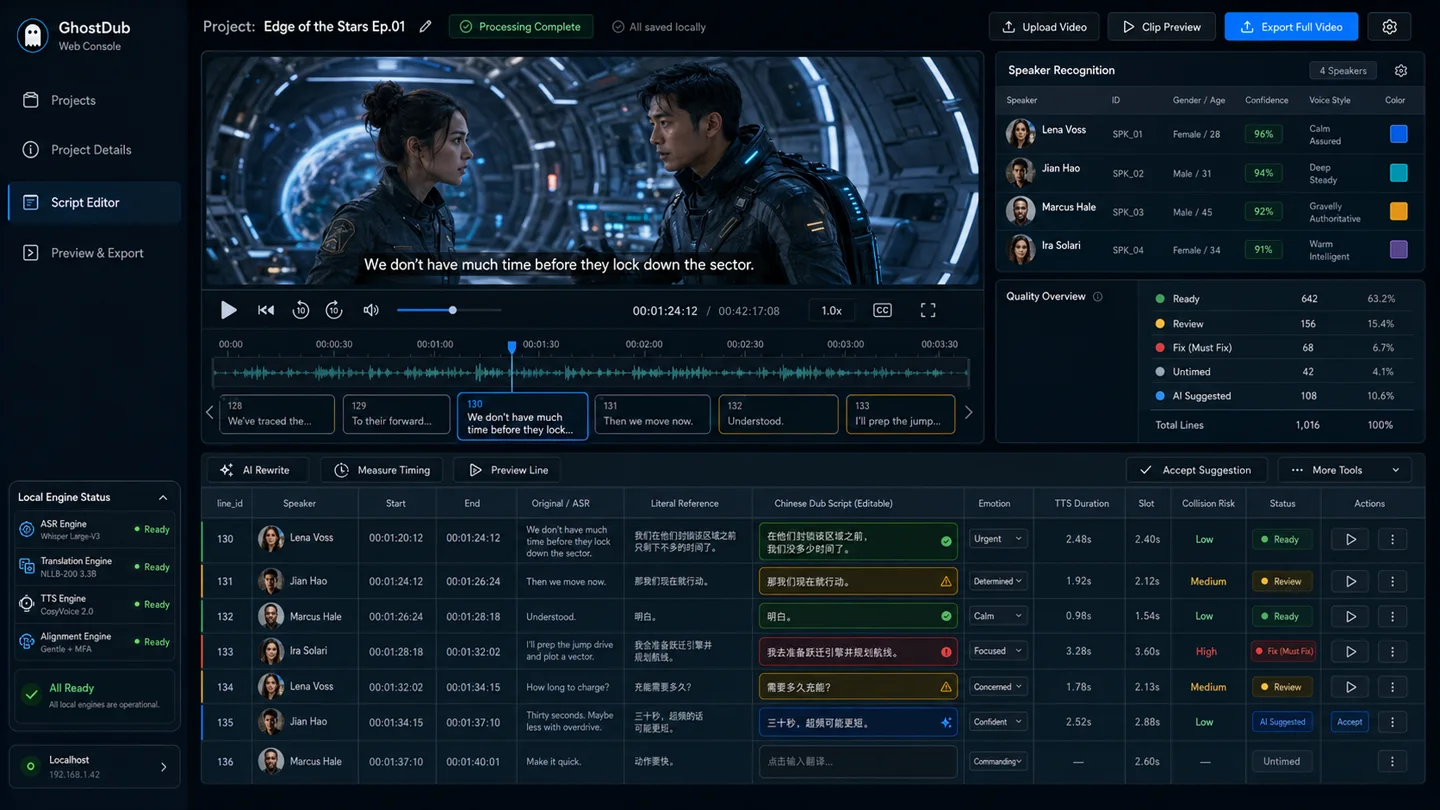
Task: Change line 132 emotion Calm dropdown
Action: coord(998,616)
